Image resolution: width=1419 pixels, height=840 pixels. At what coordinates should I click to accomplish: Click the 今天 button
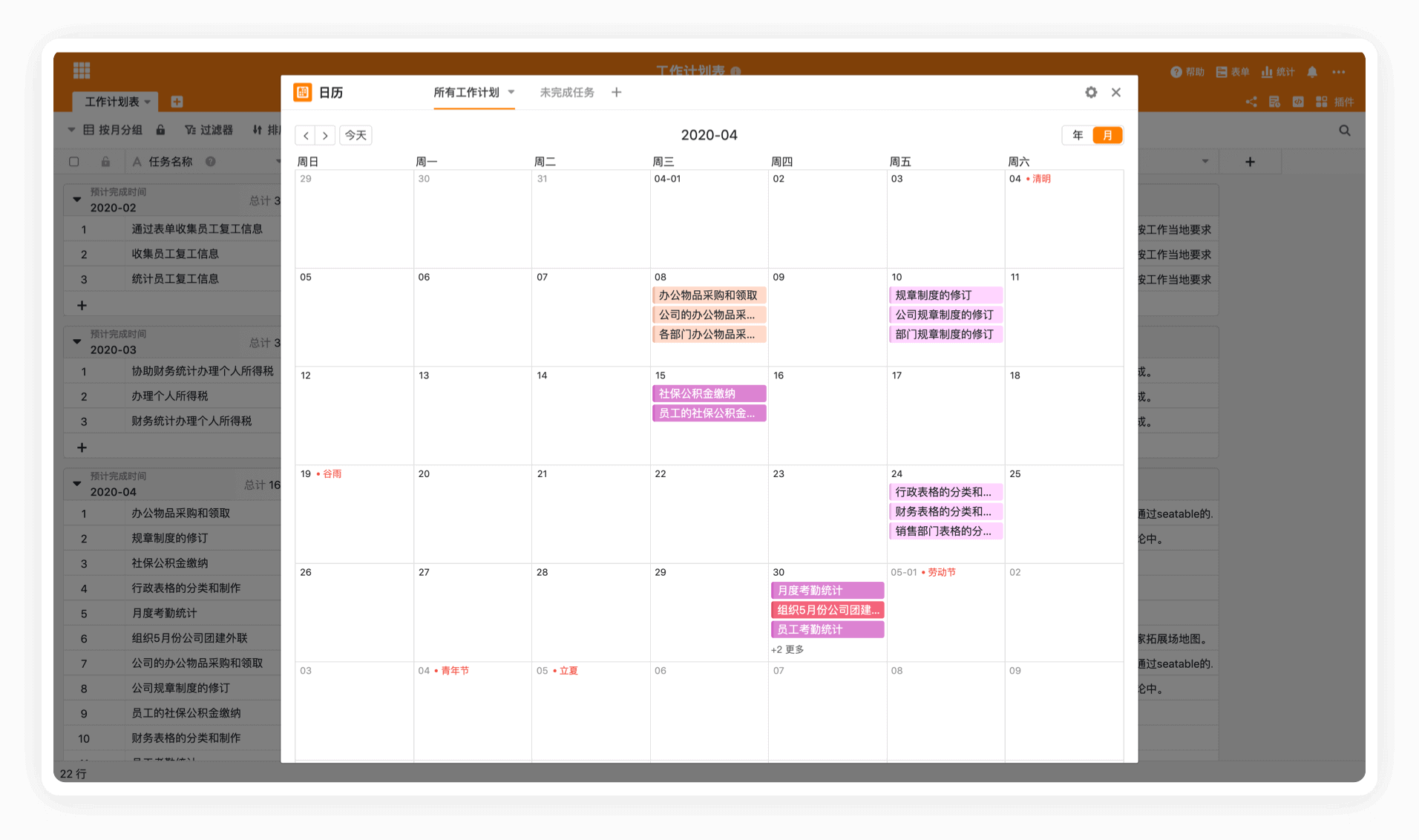[x=355, y=136]
